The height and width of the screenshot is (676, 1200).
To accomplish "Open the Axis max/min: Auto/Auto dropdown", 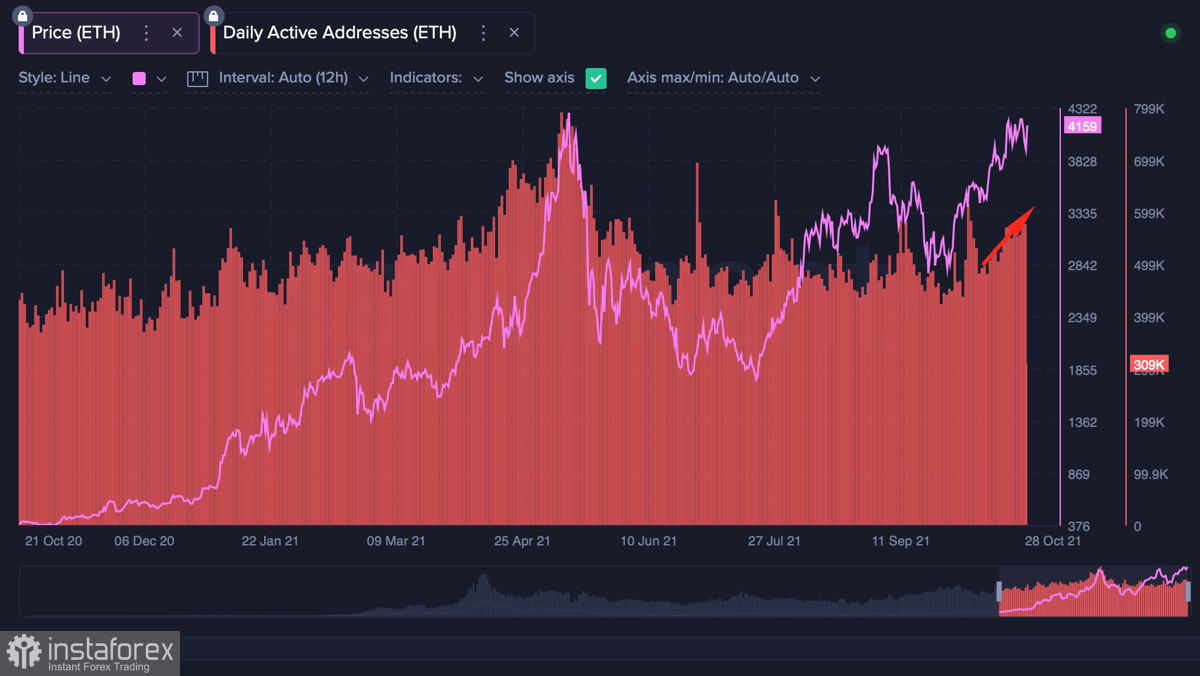I will click(x=724, y=77).
